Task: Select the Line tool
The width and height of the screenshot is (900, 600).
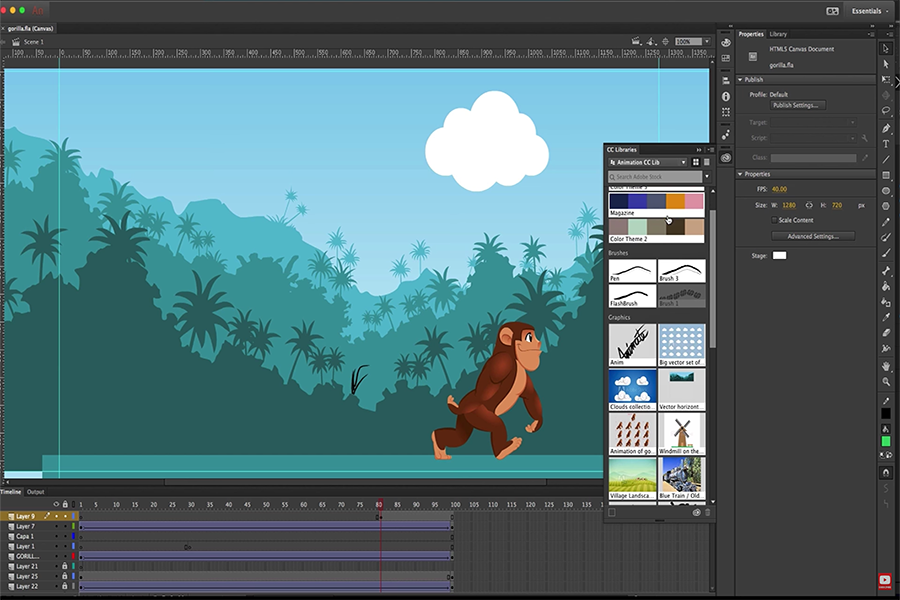Action: pos(886,160)
